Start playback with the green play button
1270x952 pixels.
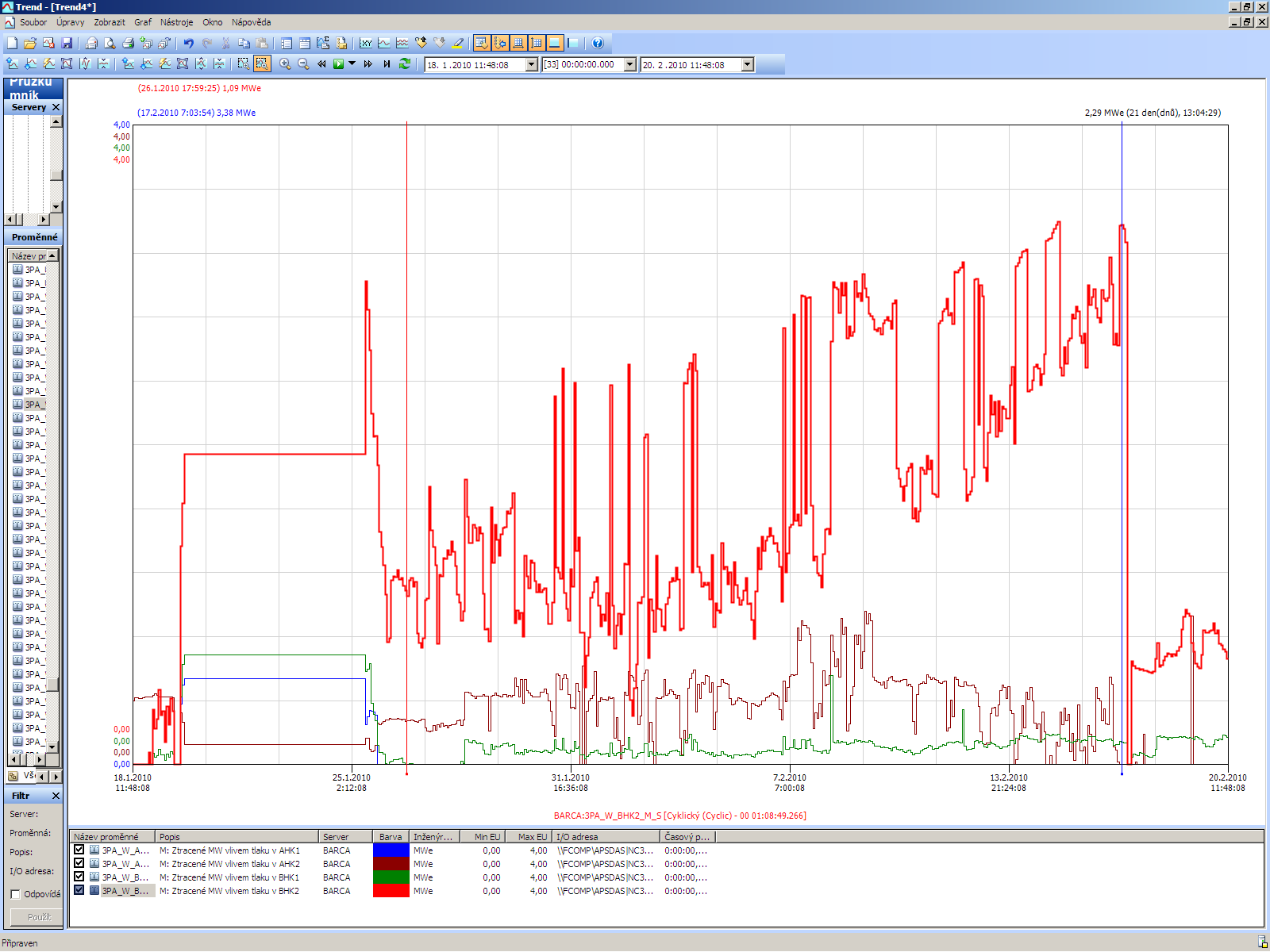339,64
